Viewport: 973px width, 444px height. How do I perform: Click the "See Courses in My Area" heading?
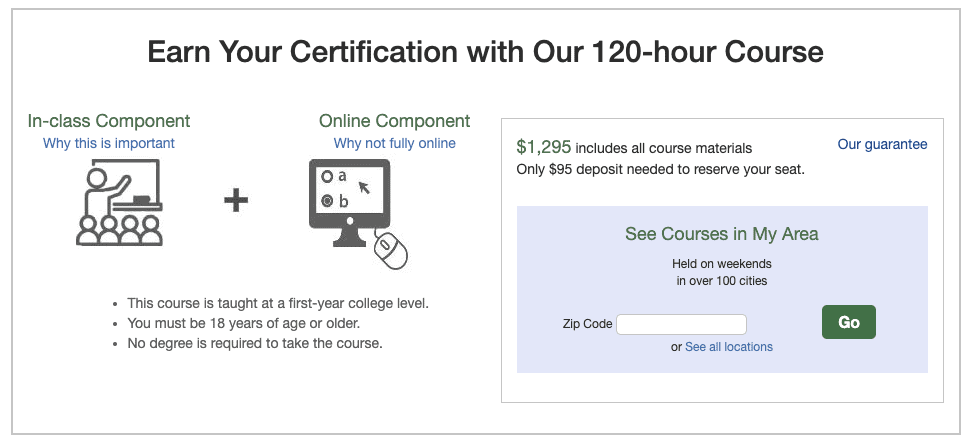[x=722, y=234]
